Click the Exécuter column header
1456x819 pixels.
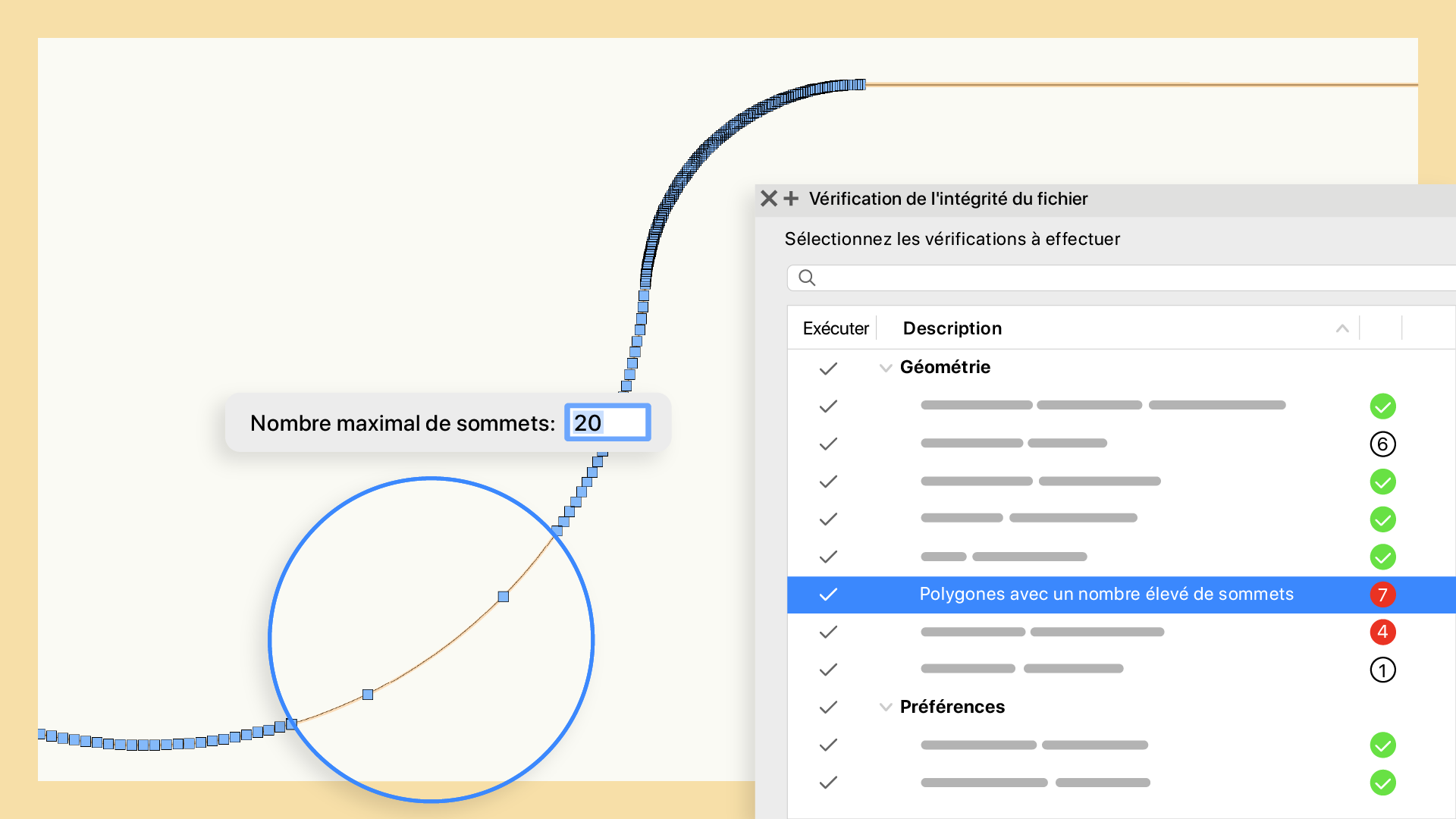835,328
